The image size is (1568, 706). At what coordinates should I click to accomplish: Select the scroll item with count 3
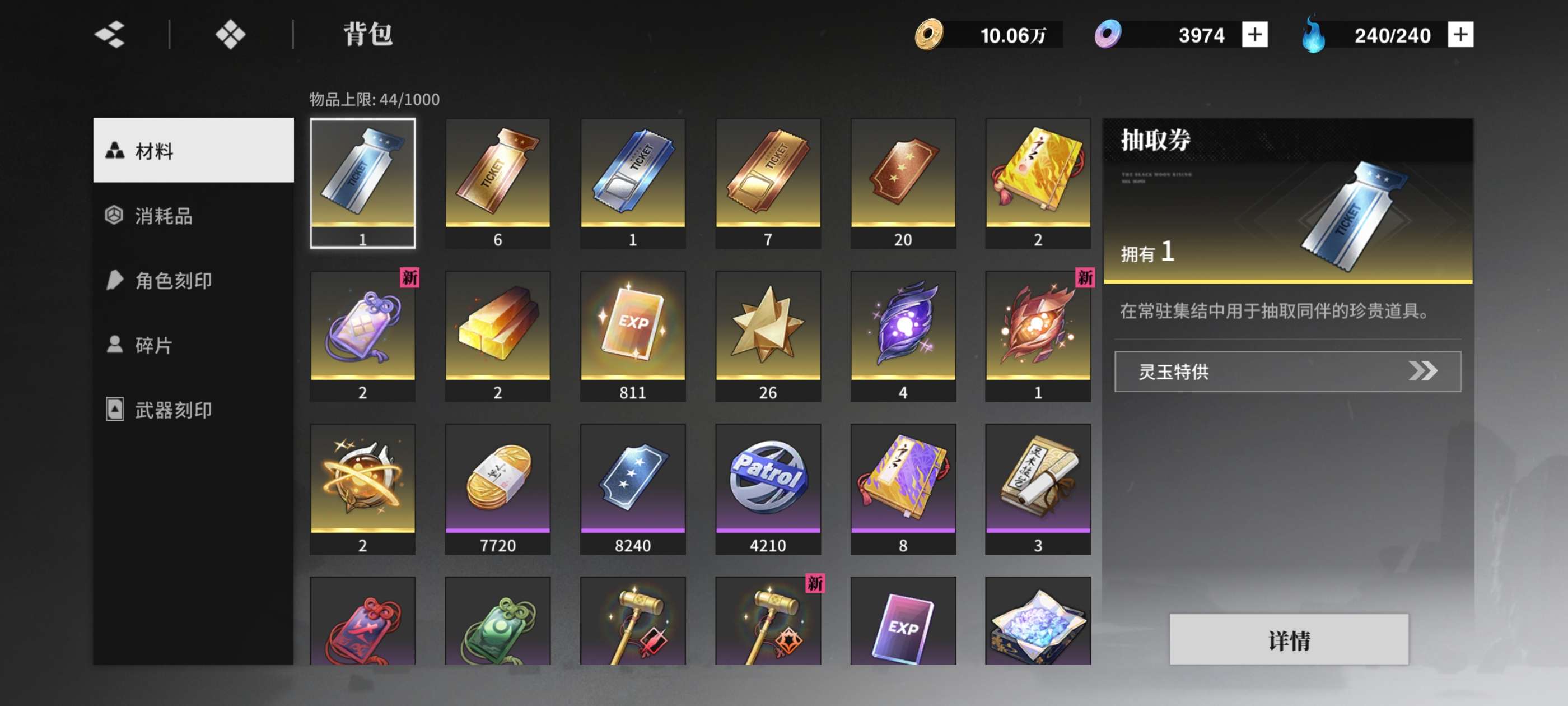(1038, 489)
